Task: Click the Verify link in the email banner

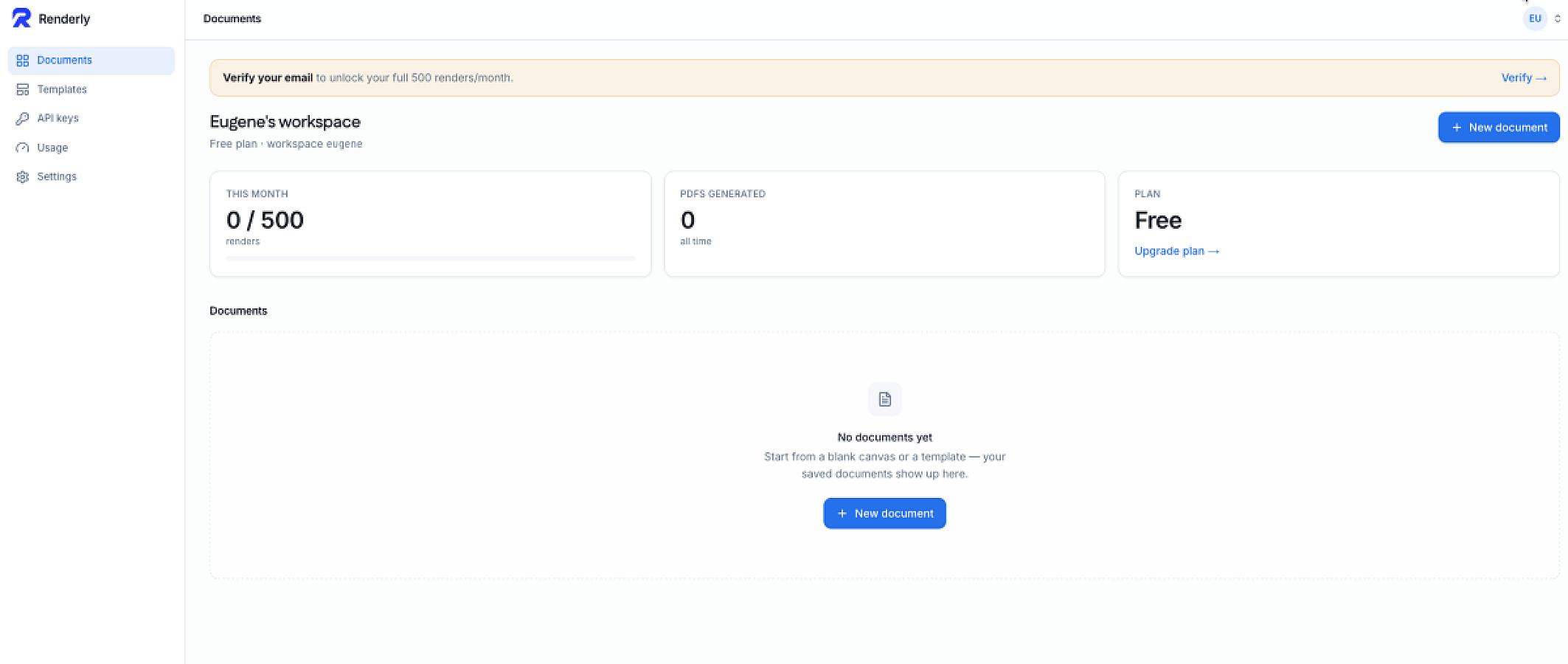Action: pos(1524,77)
